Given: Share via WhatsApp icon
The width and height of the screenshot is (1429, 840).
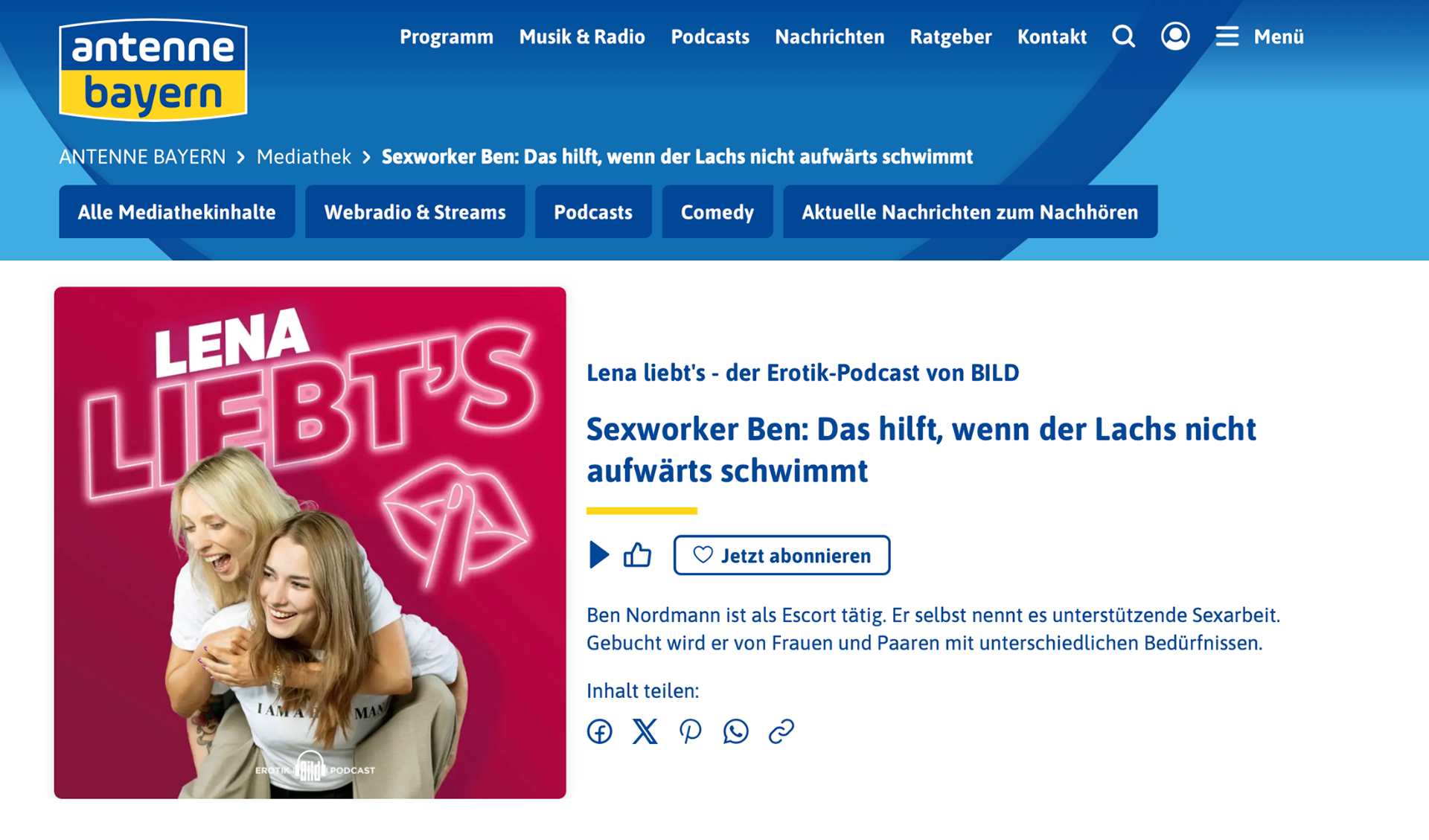Looking at the screenshot, I should [x=735, y=731].
